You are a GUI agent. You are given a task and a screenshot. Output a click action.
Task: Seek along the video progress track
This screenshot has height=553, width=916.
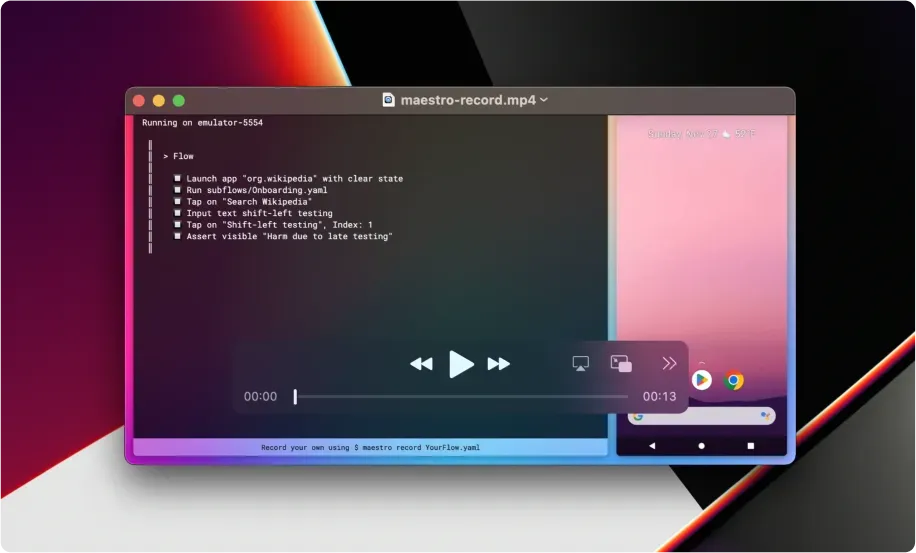pyautogui.click(x=462, y=397)
